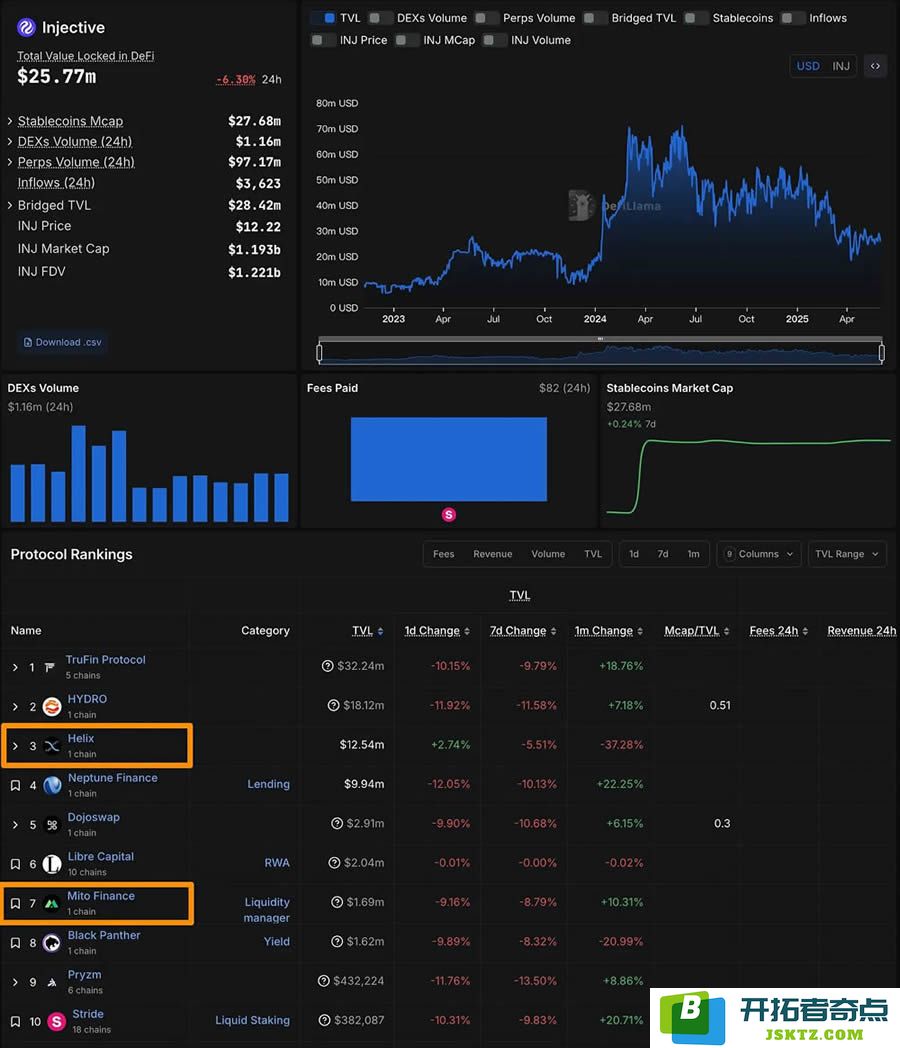Open the Columns dropdown
The width and height of the screenshot is (900, 1048).
(759, 554)
